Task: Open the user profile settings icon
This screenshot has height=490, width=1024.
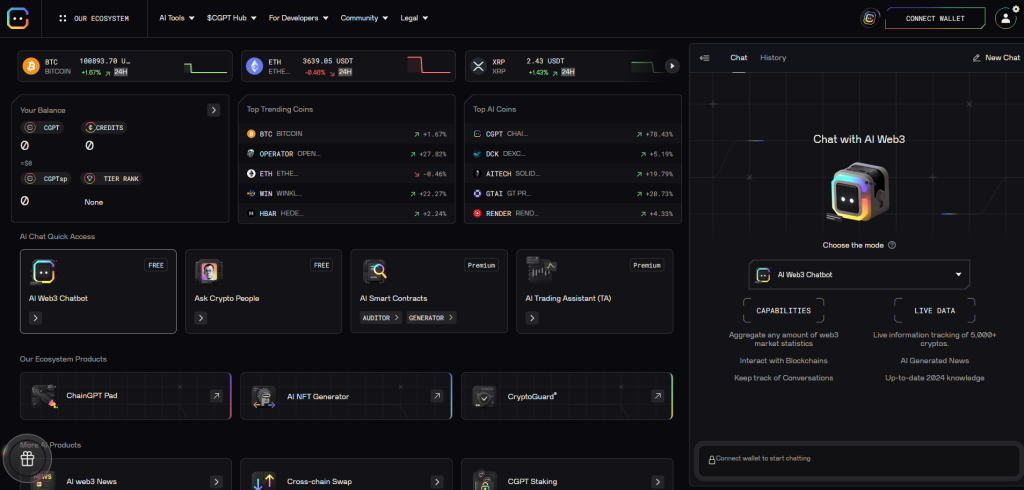Action: [1006, 18]
